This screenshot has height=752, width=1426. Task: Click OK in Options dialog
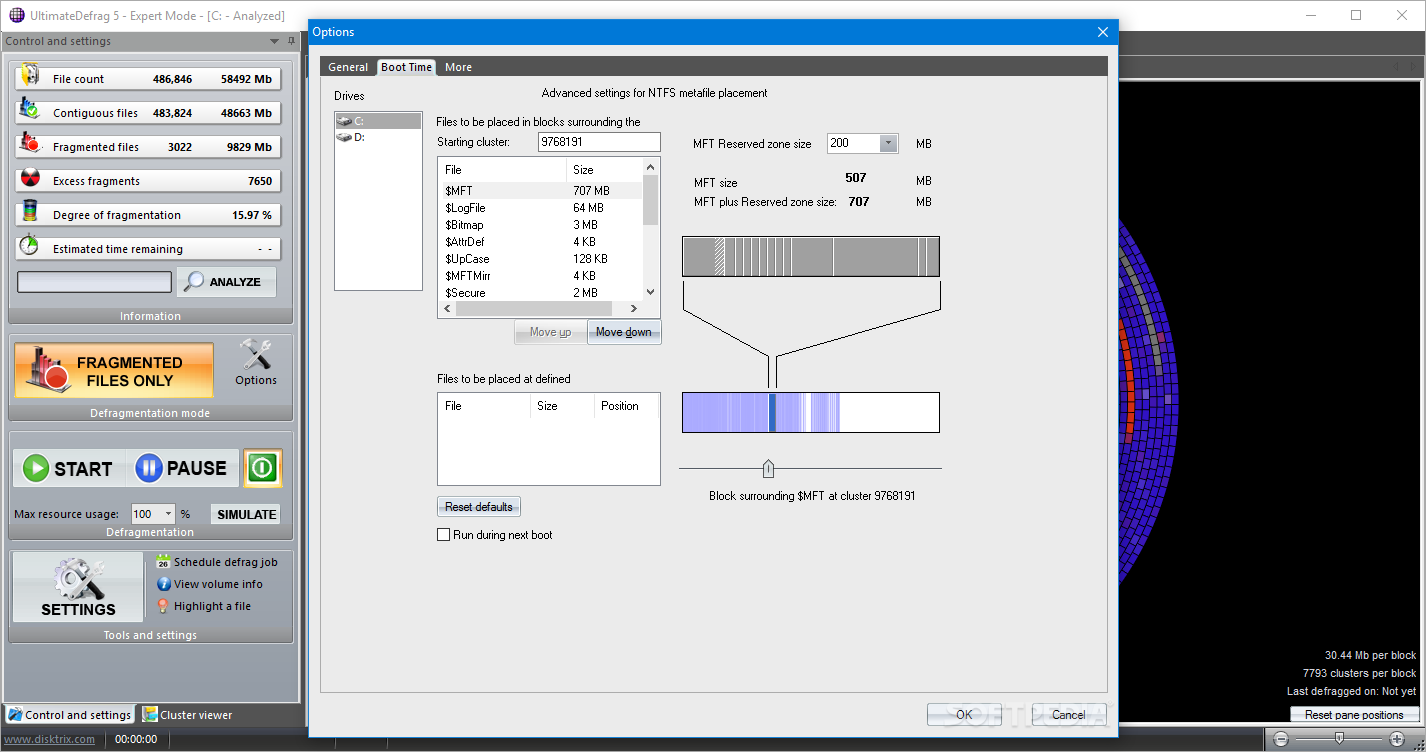point(964,714)
